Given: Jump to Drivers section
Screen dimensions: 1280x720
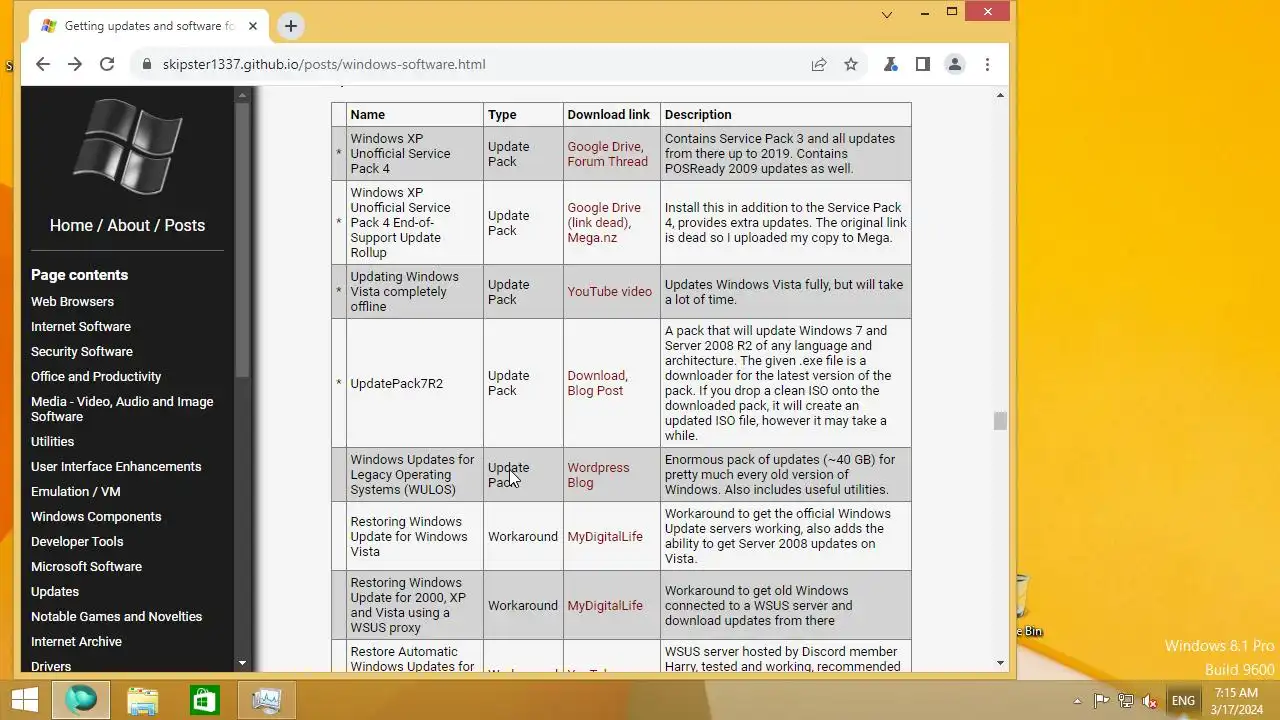Looking at the screenshot, I should pyautogui.click(x=51, y=666).
